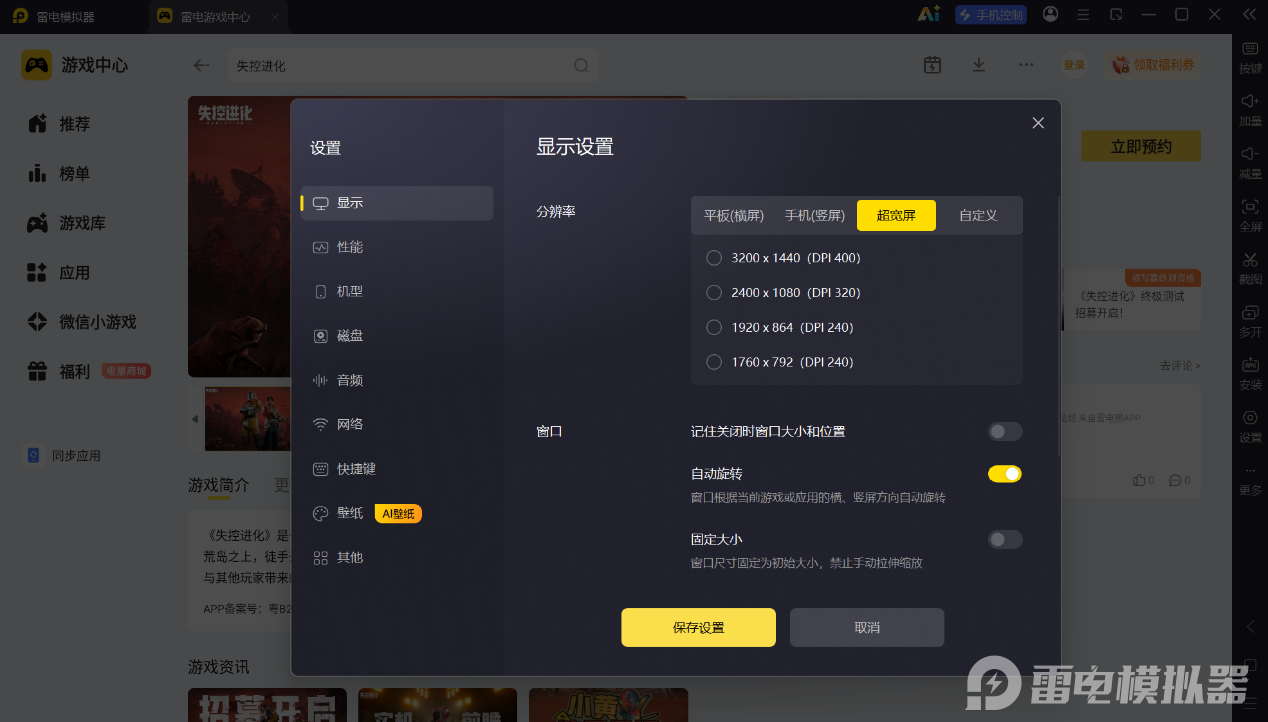
Task: Open the user account icon in title bar
Action: tap(1050, 14)
